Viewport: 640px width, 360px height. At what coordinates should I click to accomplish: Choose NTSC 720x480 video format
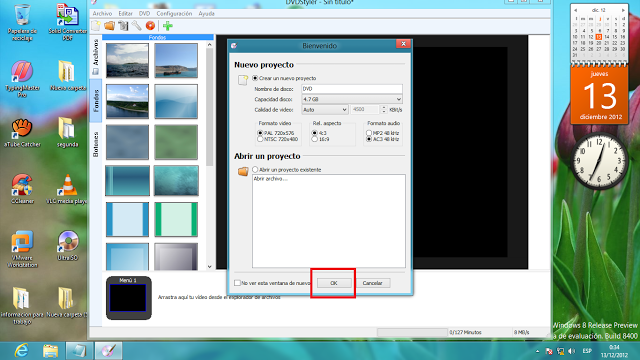click(x=260, y=139)
